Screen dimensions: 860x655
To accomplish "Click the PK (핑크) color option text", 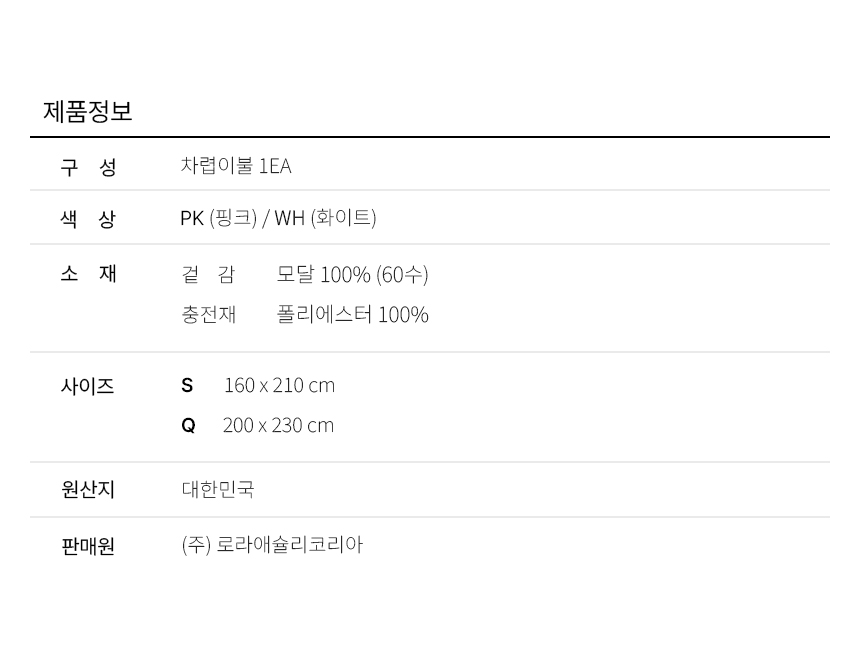I will coord(218,218).
